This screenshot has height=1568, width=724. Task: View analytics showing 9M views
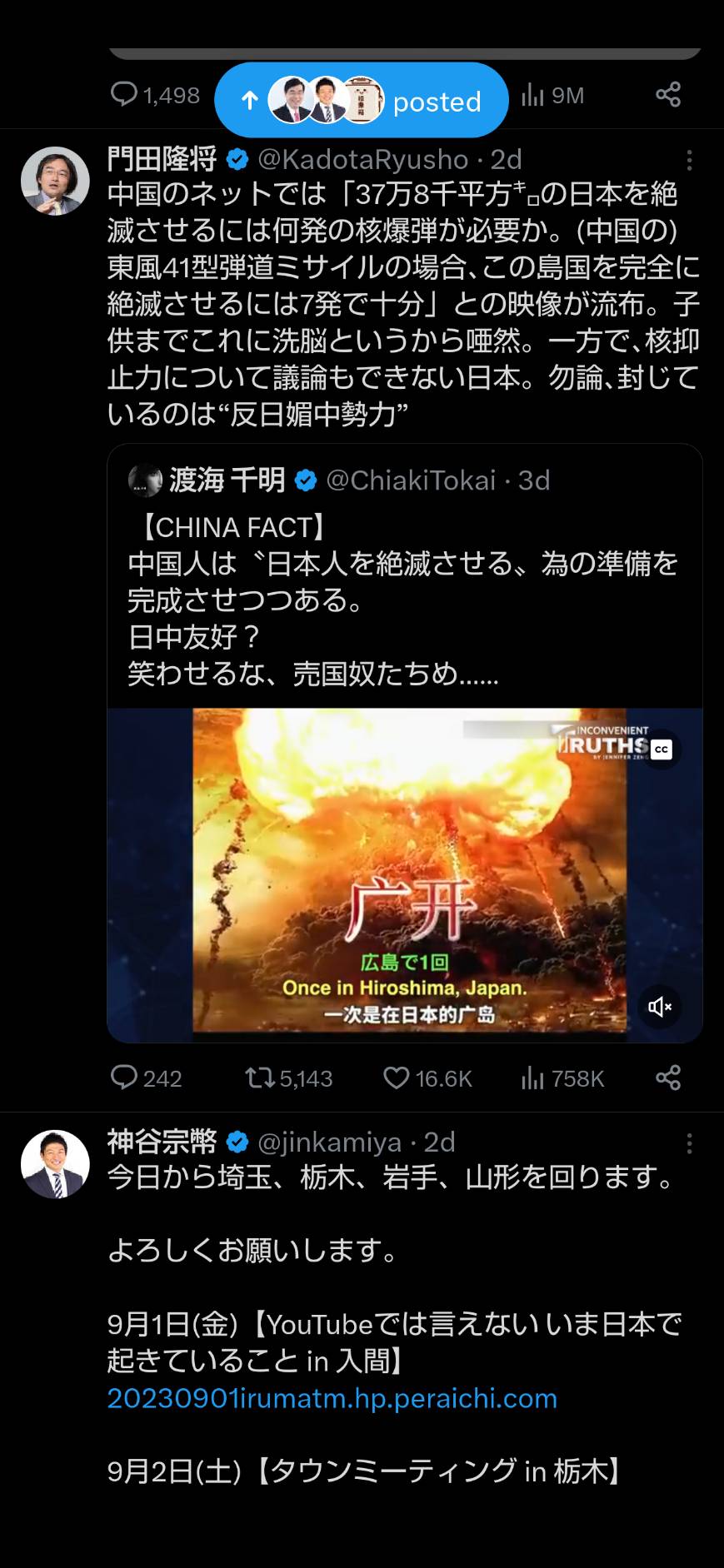(553, 95)
